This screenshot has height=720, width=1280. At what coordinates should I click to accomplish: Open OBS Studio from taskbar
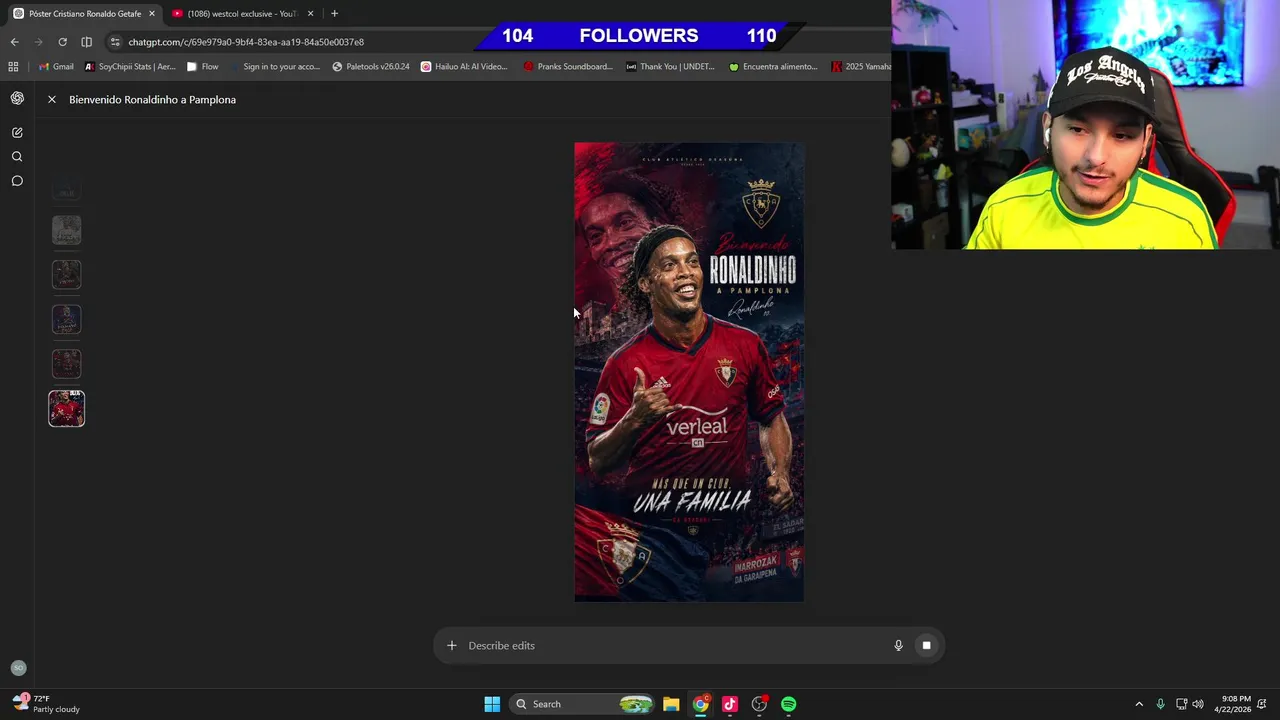(x=759, y=704)
